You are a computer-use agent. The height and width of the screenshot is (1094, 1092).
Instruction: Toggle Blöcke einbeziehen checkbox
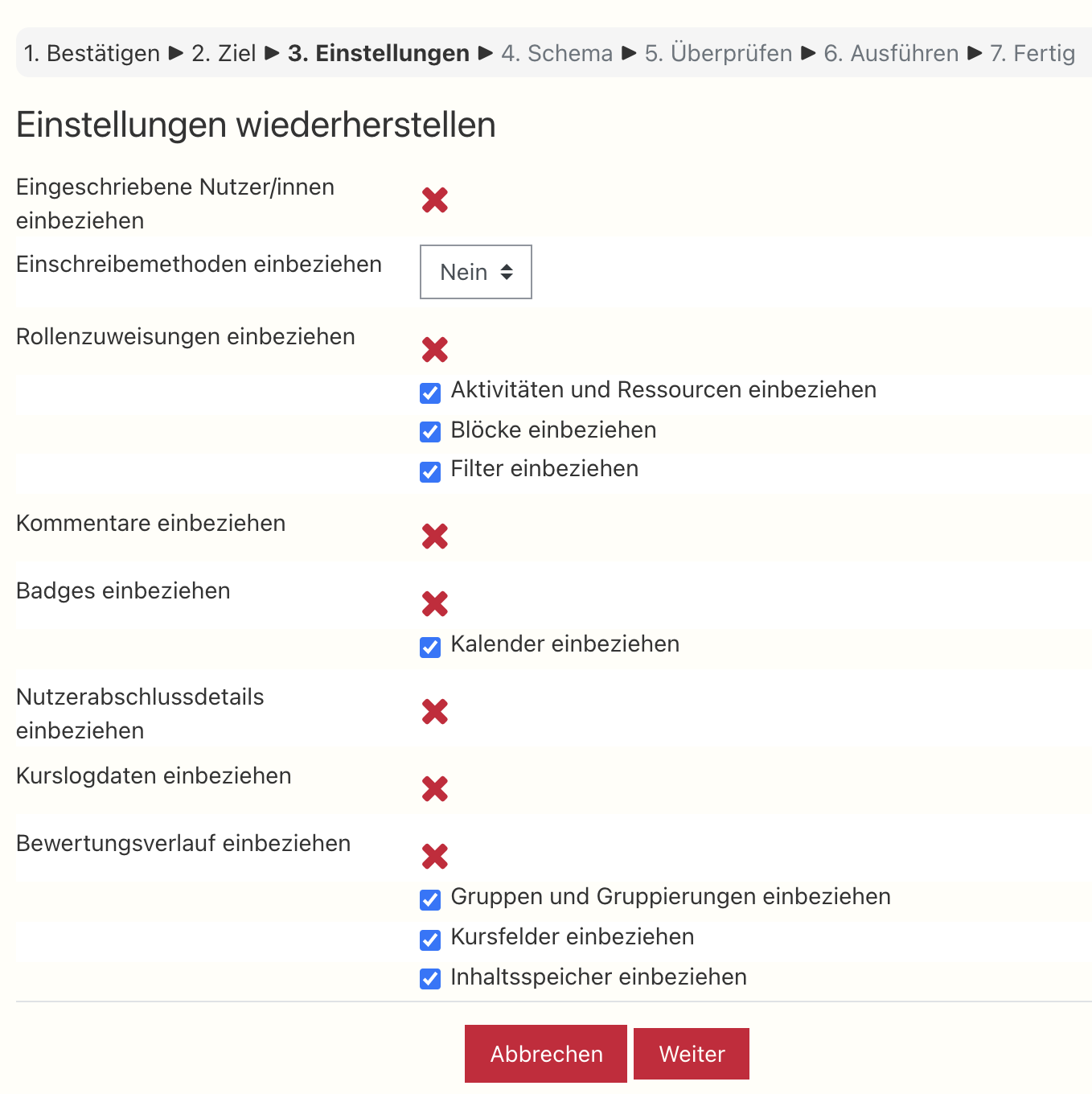click(x=430, y=432)
